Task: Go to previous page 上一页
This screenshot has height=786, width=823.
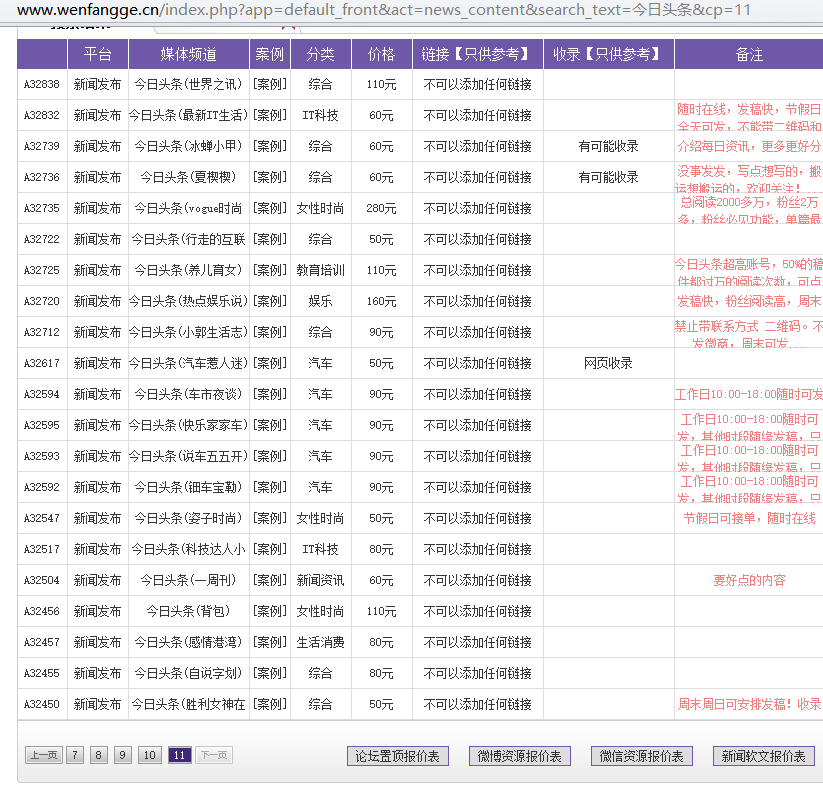Action: 42,755
